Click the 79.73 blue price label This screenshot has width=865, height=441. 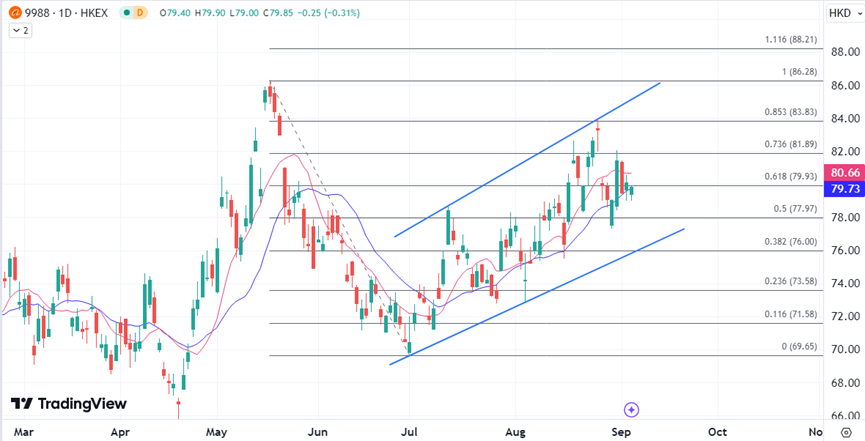pyautogui.click(x=840, y=188)
